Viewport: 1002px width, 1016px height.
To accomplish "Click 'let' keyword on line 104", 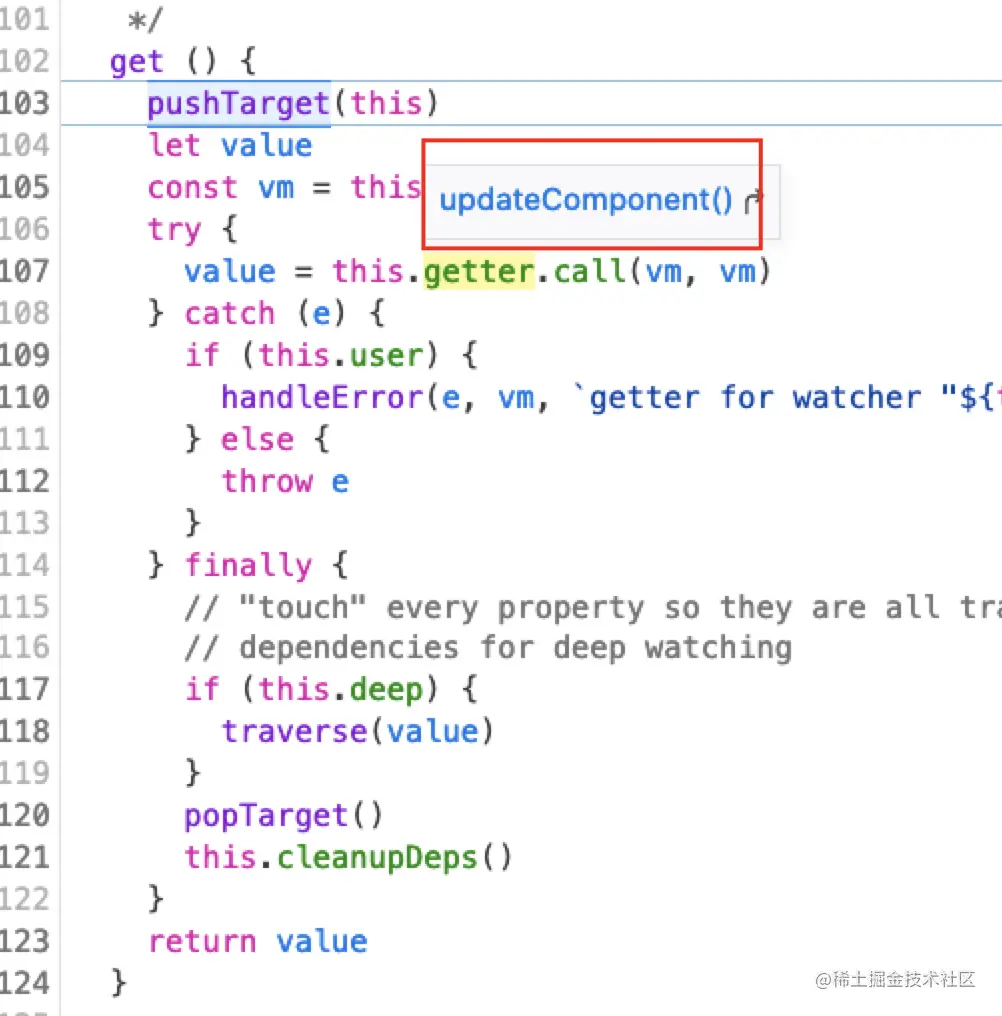I will [174, 145].
